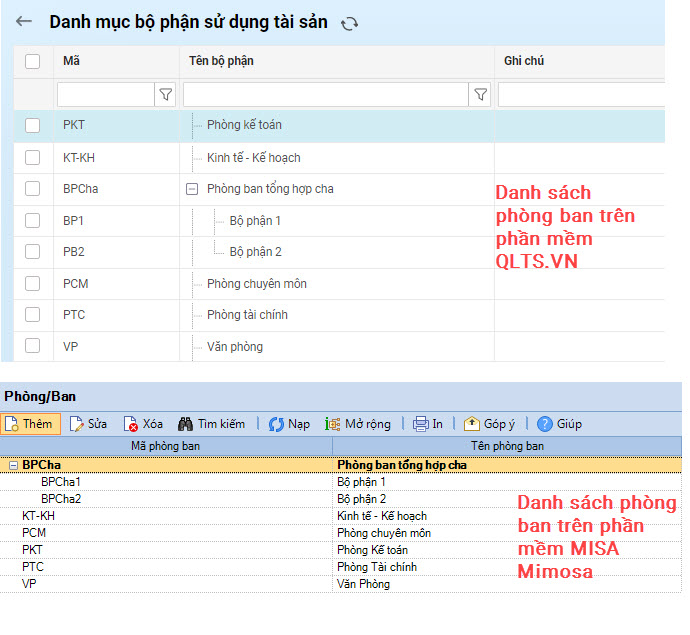This screenshot has height=635, width=690.
Task: Collapse the BPCha tree row in Mimosa
Action: click(13, 465)
